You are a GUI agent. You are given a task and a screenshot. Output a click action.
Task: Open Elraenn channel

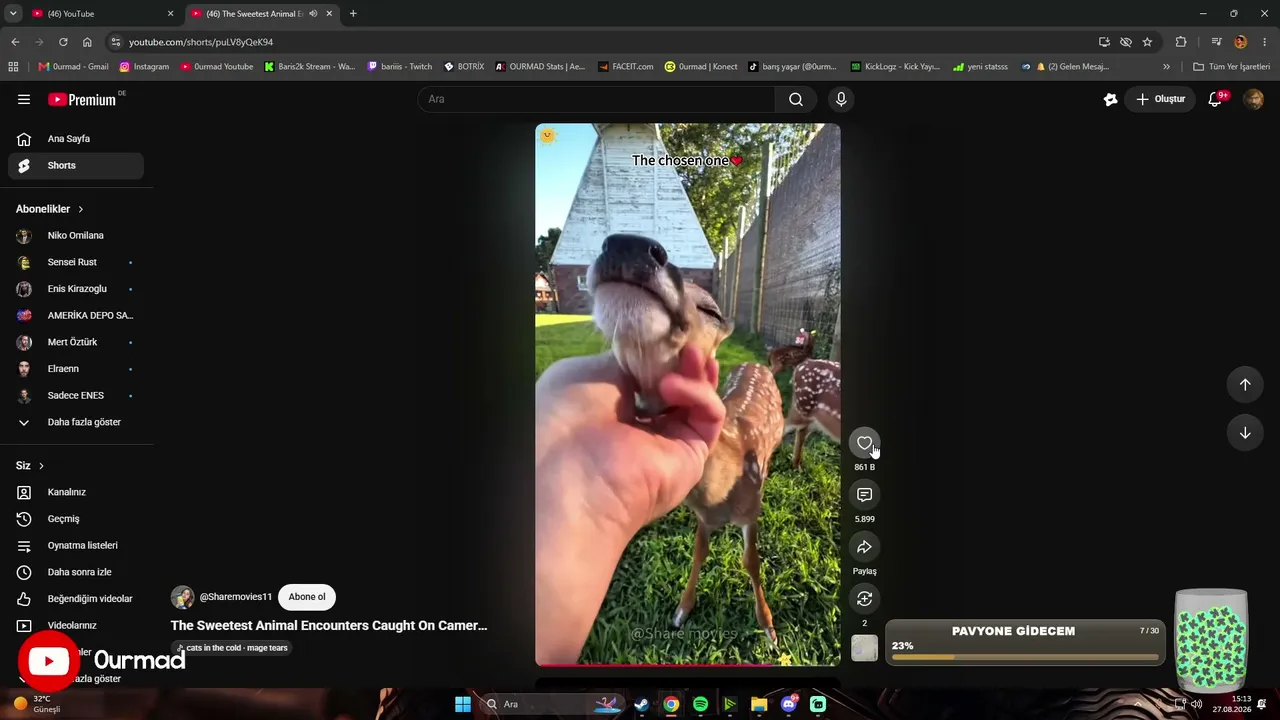click(x=76, y=369)
